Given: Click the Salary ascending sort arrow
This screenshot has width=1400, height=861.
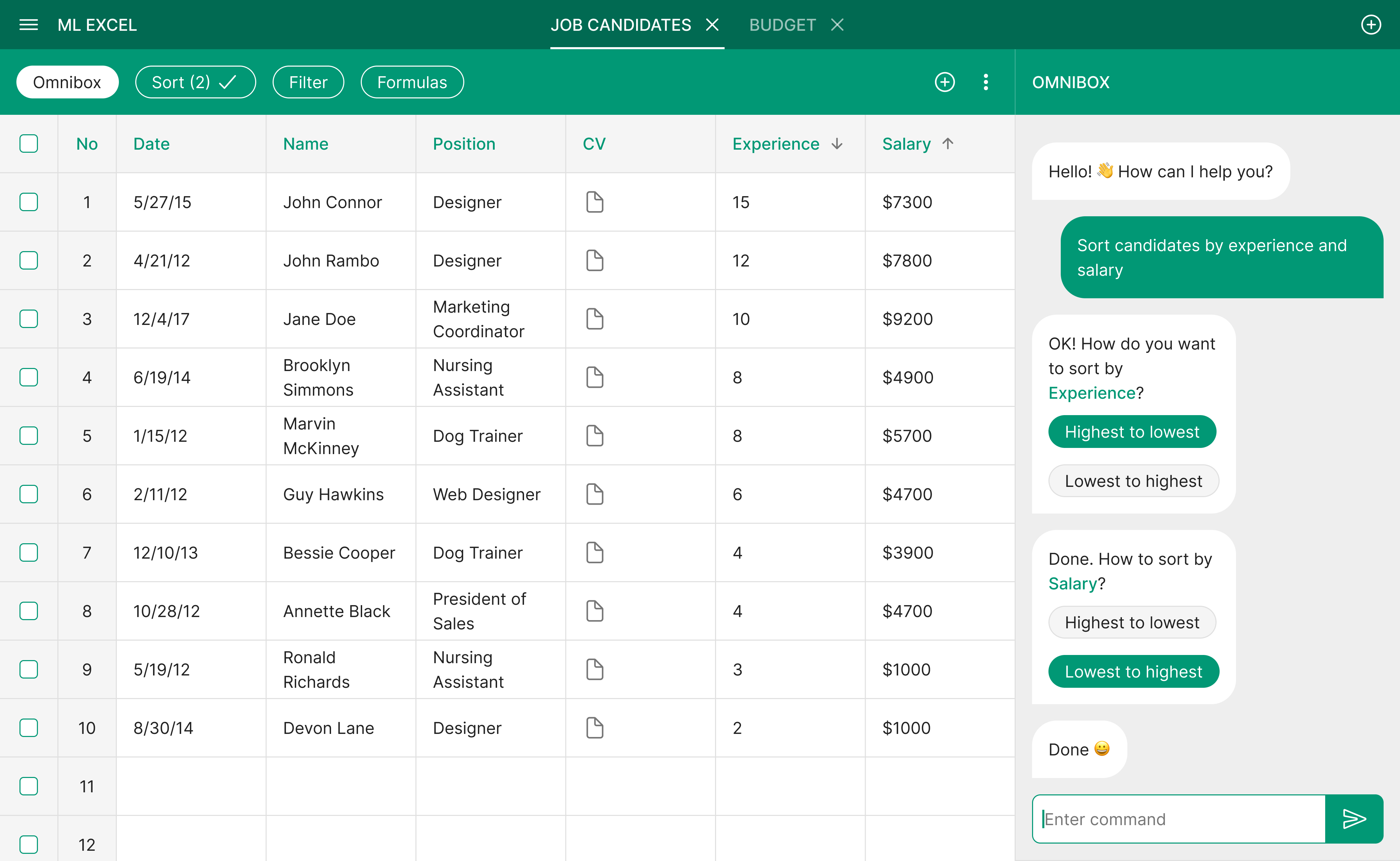Looking at the screenshot, I should point(947,143).
